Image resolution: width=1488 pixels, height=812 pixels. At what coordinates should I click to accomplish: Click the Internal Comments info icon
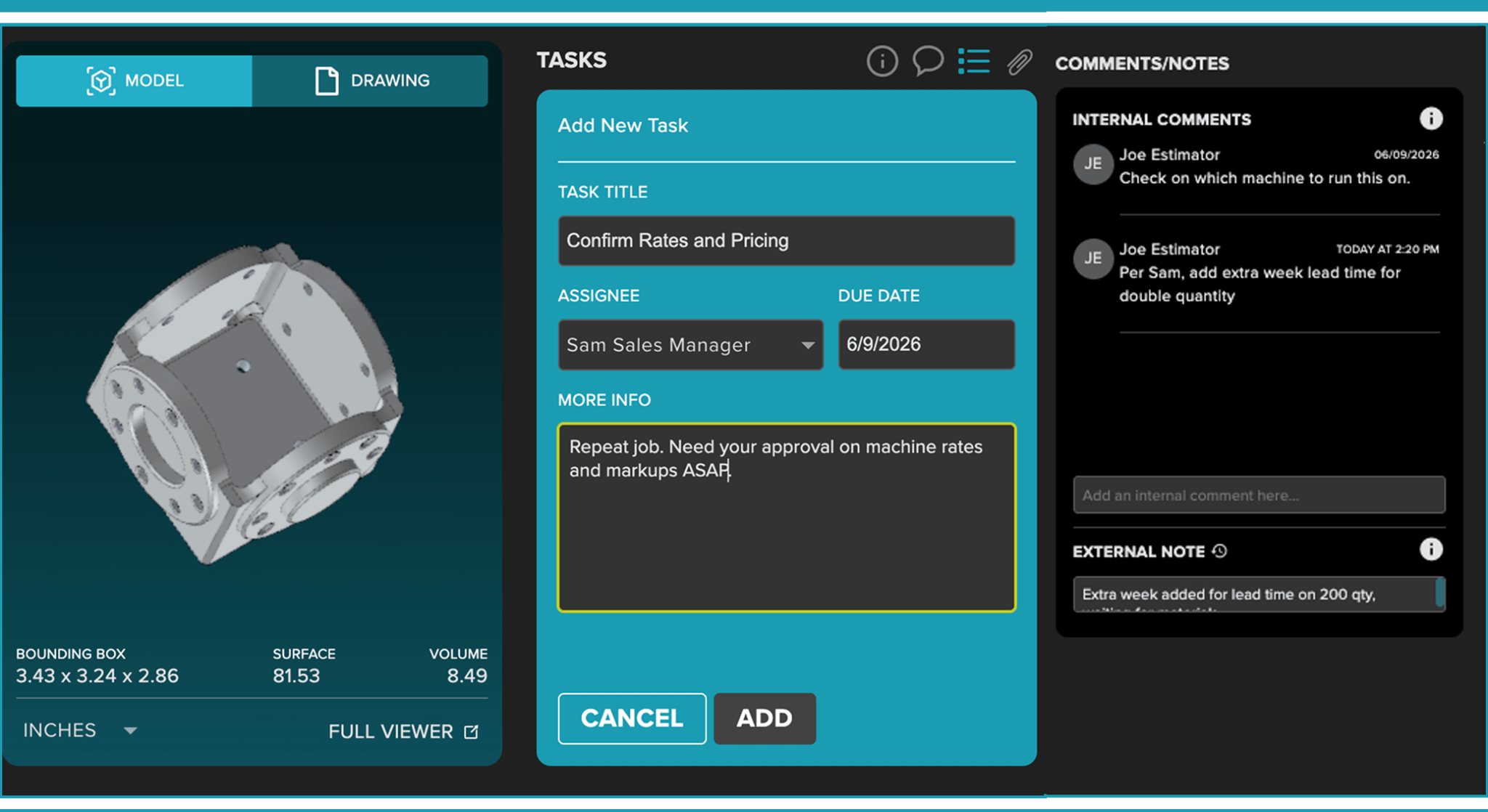pyautogui.click(x=1431, y=118)
